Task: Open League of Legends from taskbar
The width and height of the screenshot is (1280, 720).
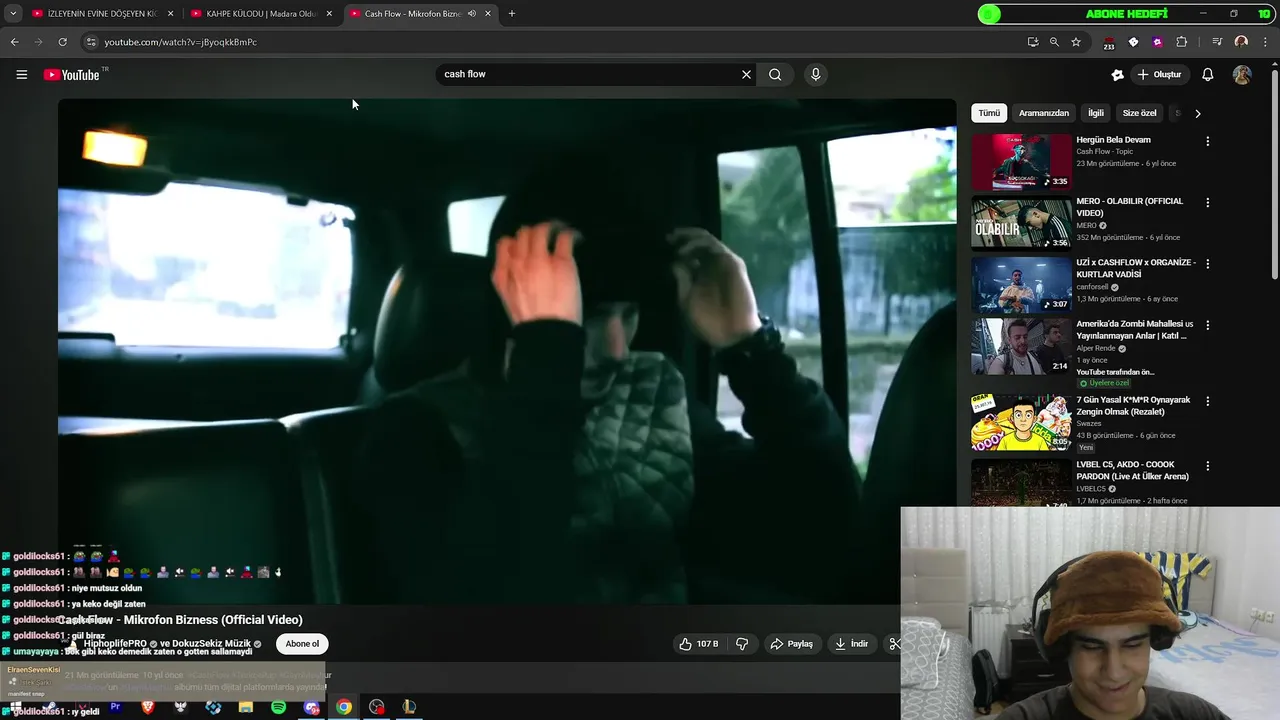Action: [409, 707]
